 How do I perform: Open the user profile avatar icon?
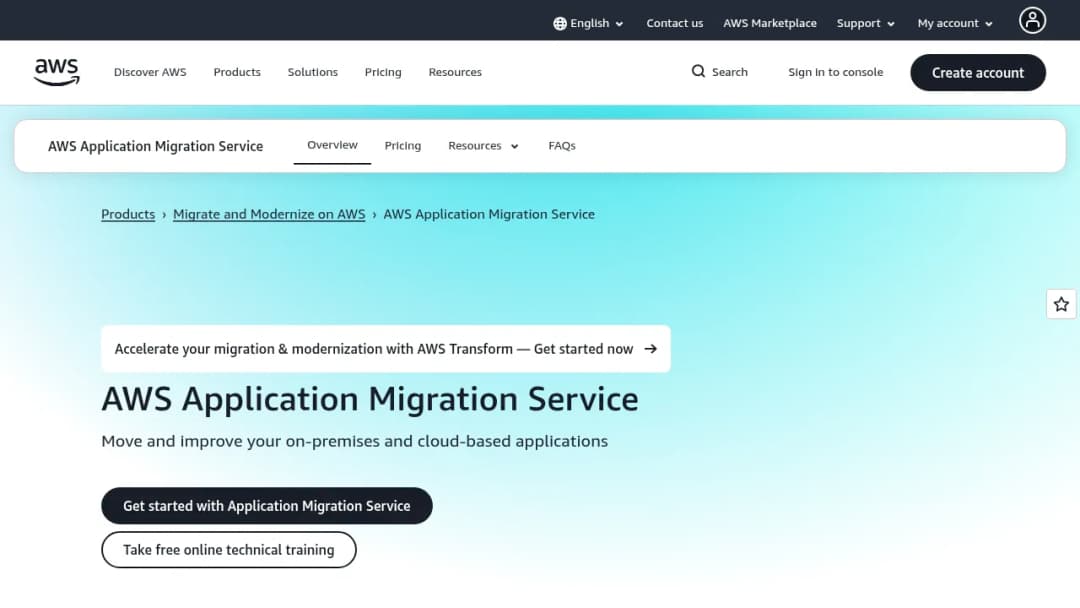pyautogui.click(x=1032, y=21)
